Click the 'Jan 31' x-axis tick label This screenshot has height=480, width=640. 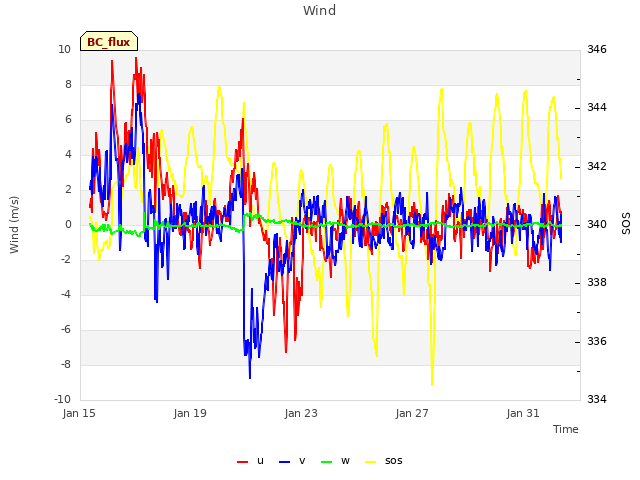pos(523,413)
